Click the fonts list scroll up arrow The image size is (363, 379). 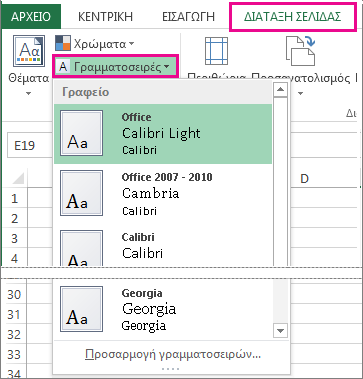[281, 89]
